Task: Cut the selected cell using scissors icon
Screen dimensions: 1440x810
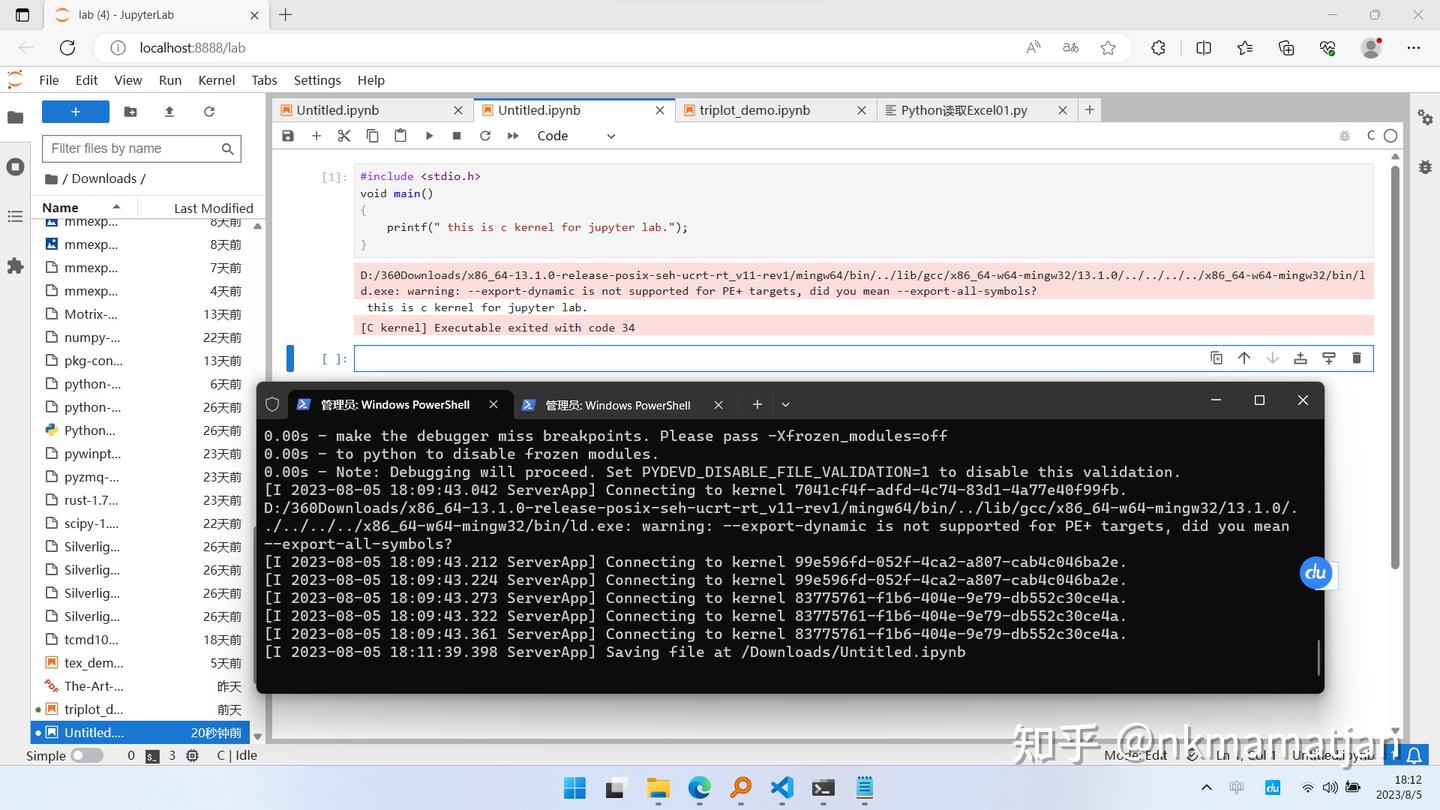Action: click(343, 135)
